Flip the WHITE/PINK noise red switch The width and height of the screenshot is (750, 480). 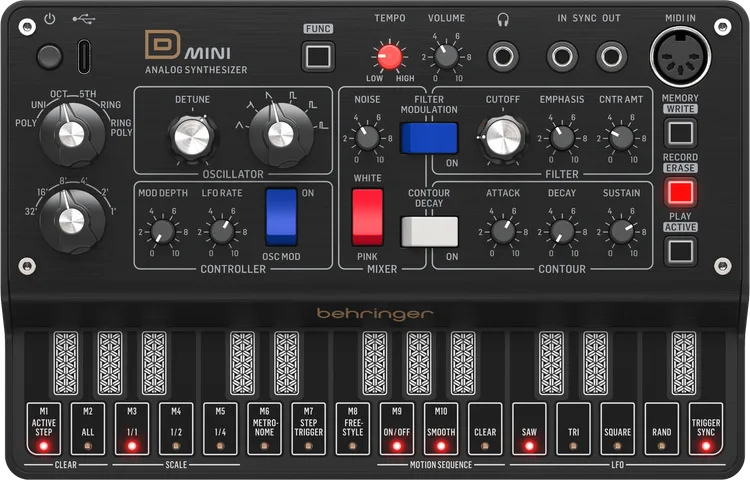pos(367,217)
